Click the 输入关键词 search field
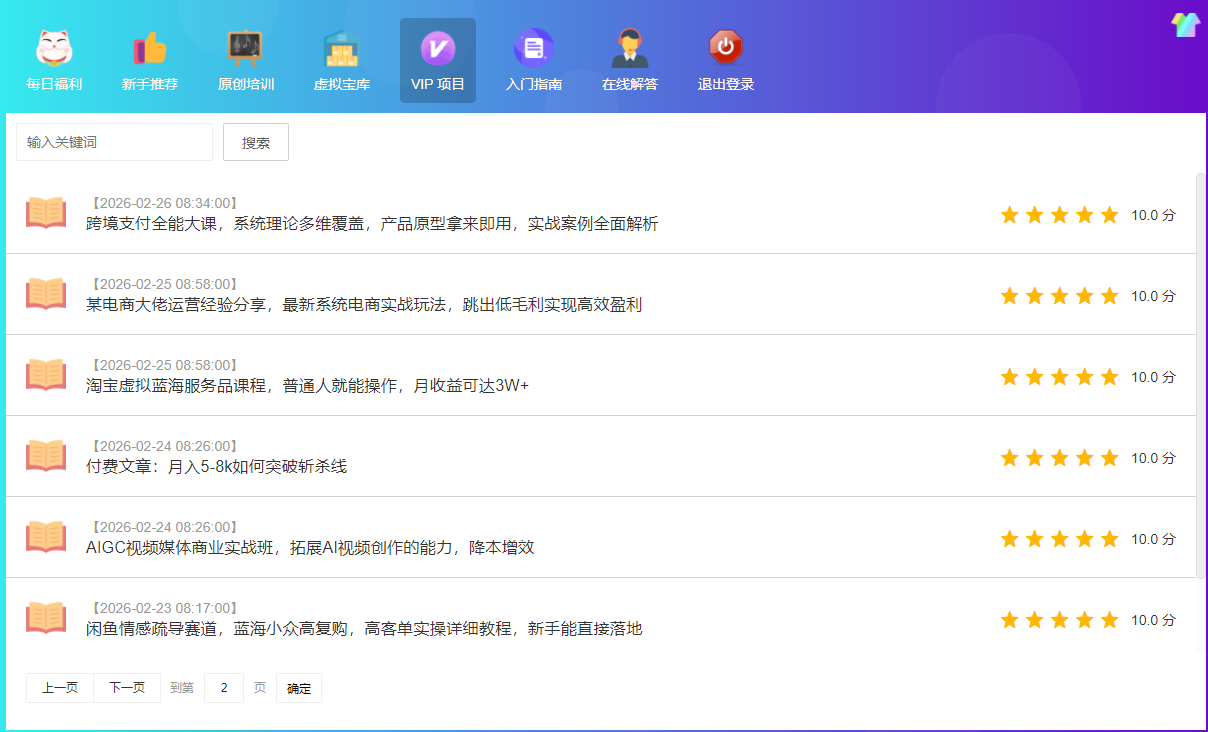The width and height of the screenshot is (1208, 732). [x=114, y=142]
